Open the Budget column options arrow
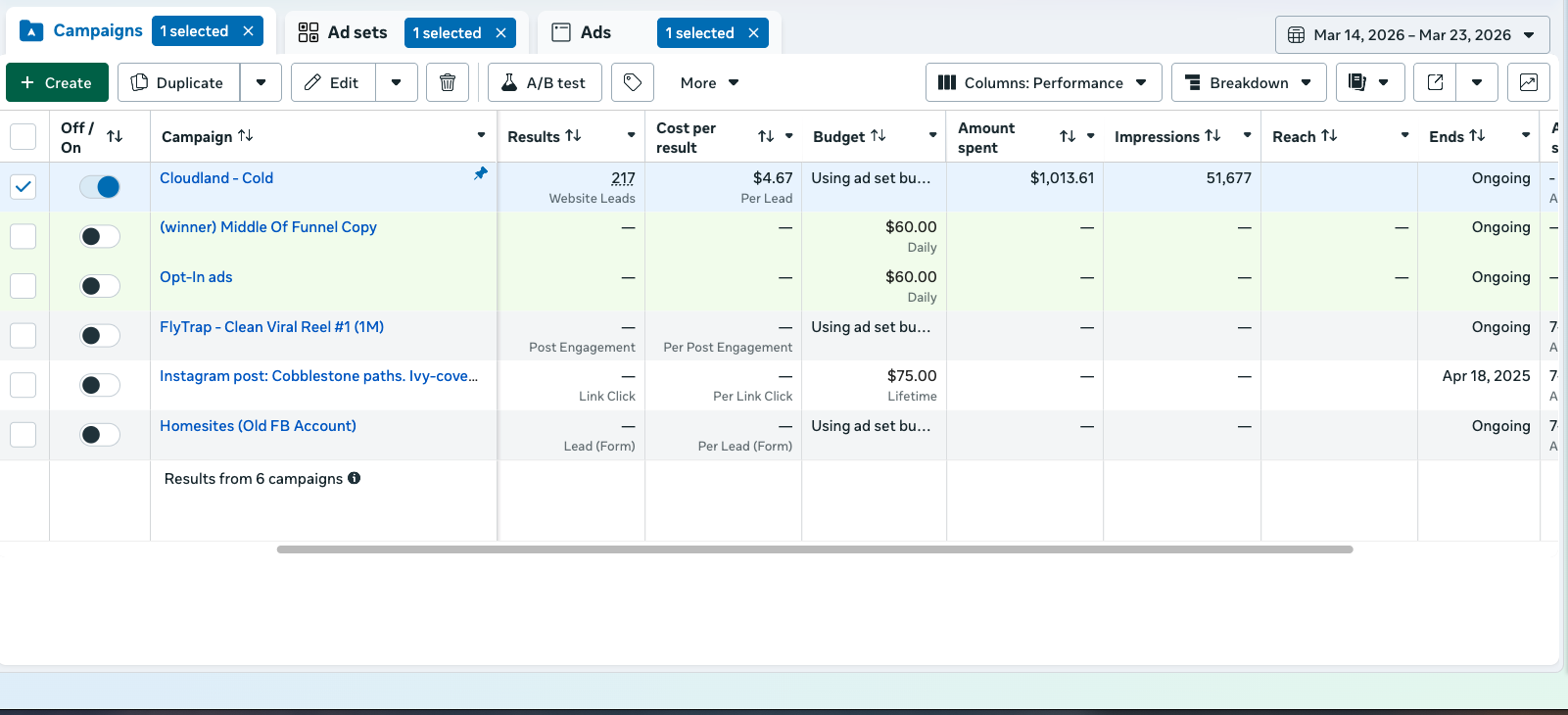 tap(932, 135)
